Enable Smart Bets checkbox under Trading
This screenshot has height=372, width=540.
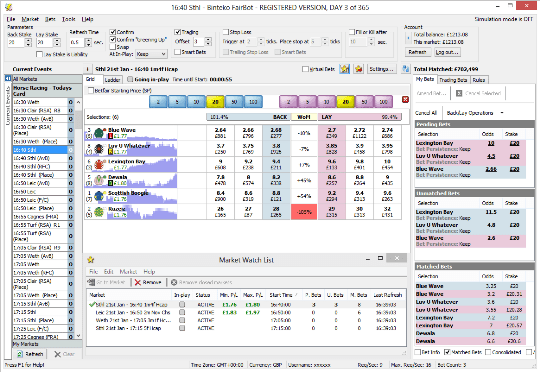click(178, 52)
